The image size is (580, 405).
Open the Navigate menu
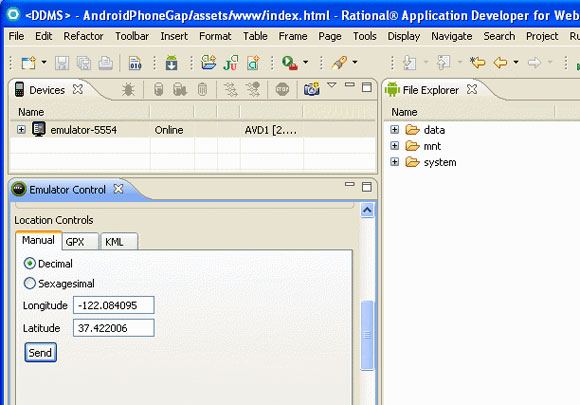click(452, 36)
